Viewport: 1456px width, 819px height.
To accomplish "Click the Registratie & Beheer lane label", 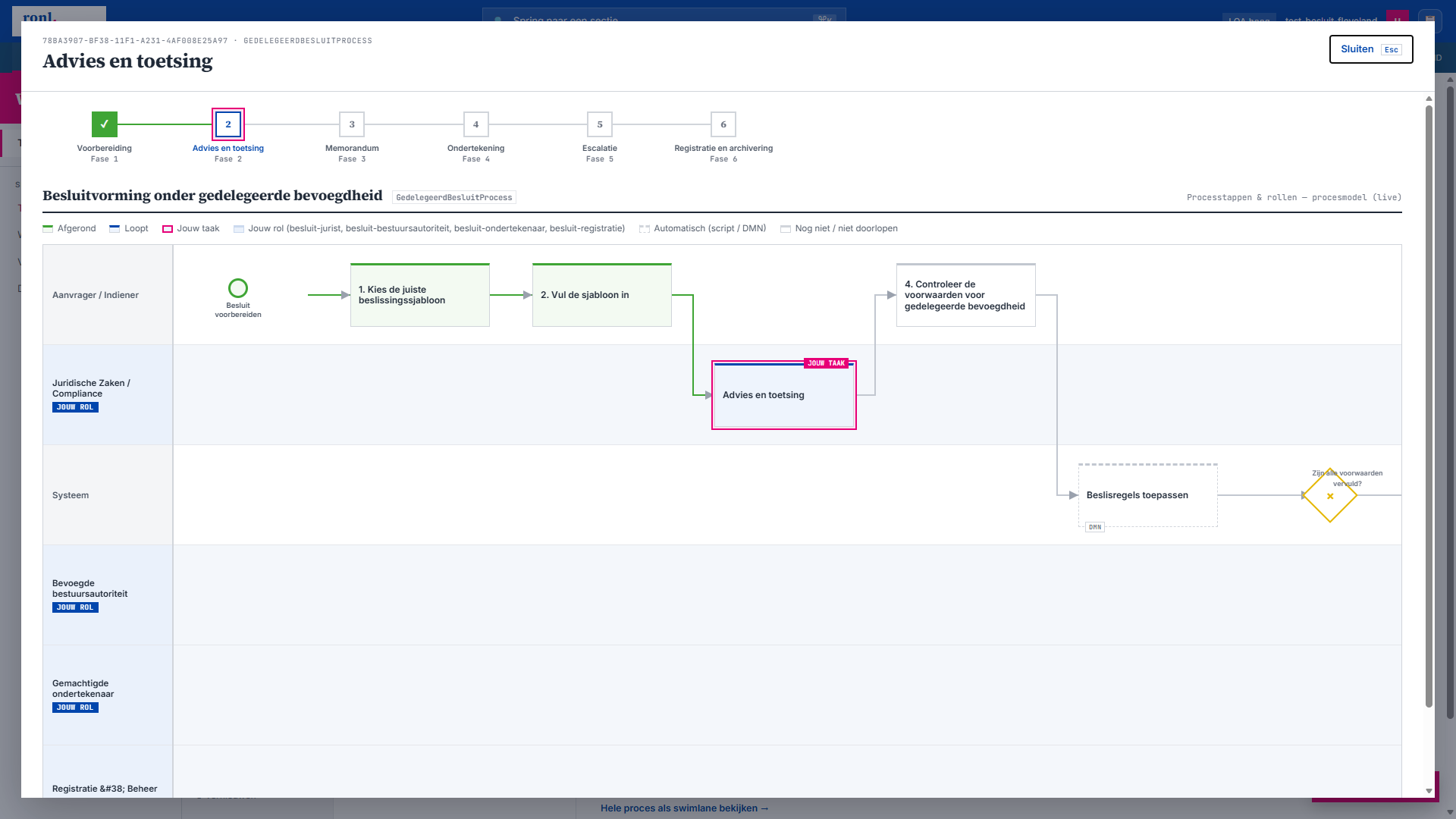I will (105, 789).
